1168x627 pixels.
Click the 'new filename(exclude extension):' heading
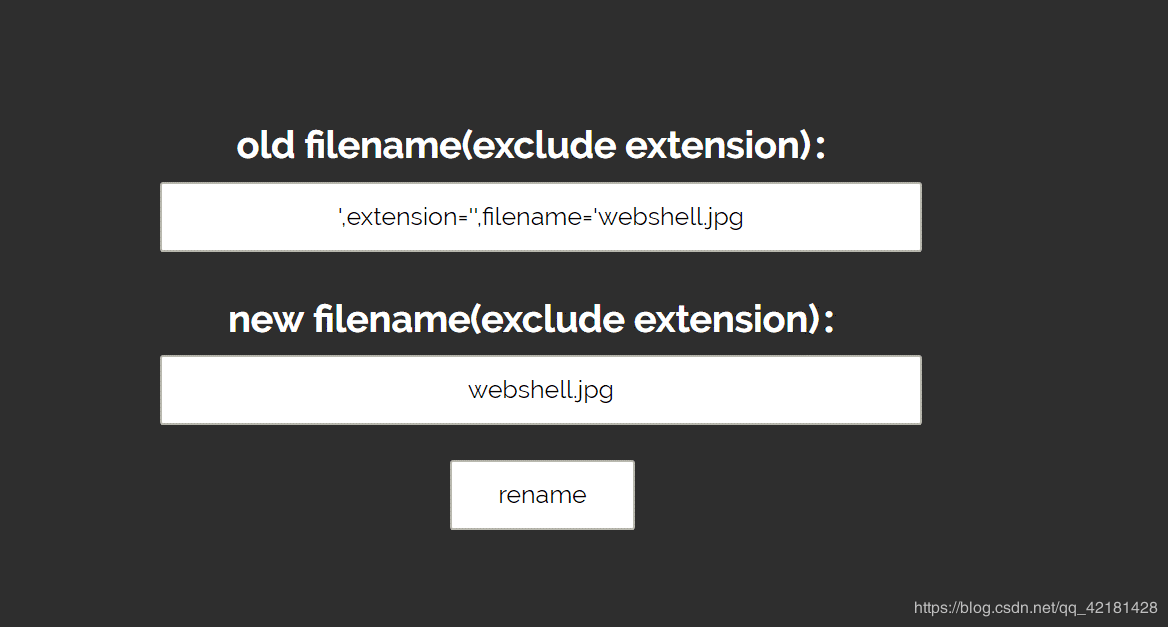pos(531,319)
